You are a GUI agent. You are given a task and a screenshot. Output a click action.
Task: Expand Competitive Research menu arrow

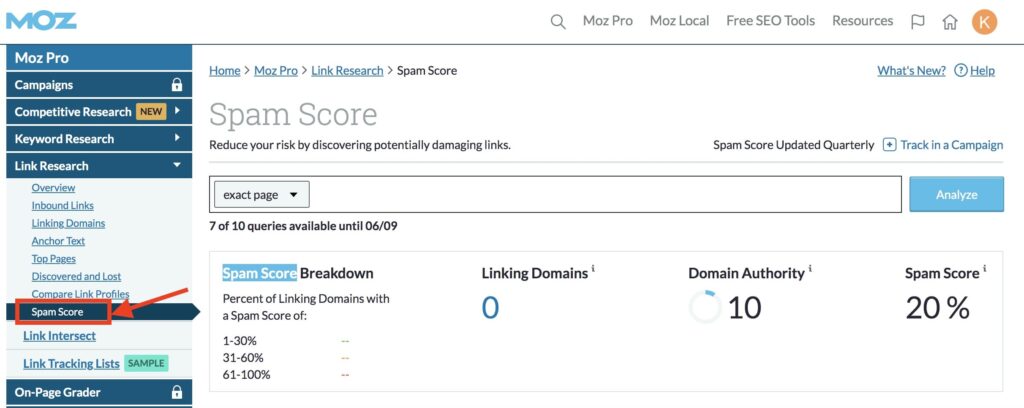point(177,112)
